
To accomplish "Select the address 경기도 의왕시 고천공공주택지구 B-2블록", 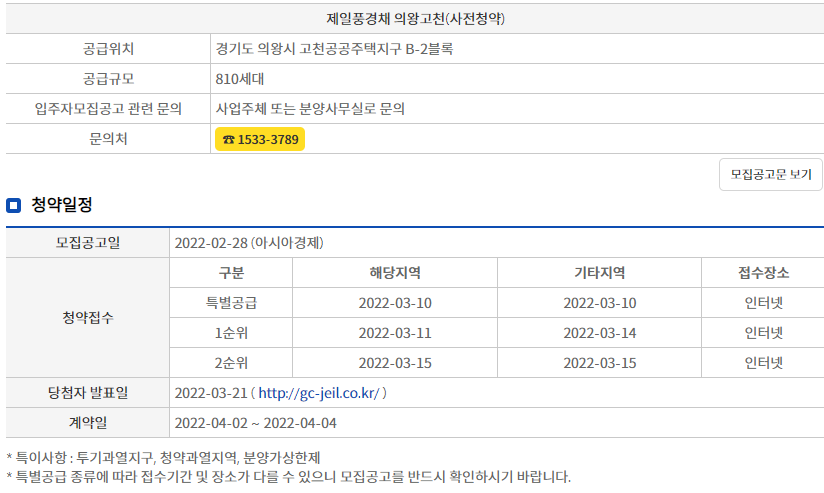I will click(x=334, y=49).
